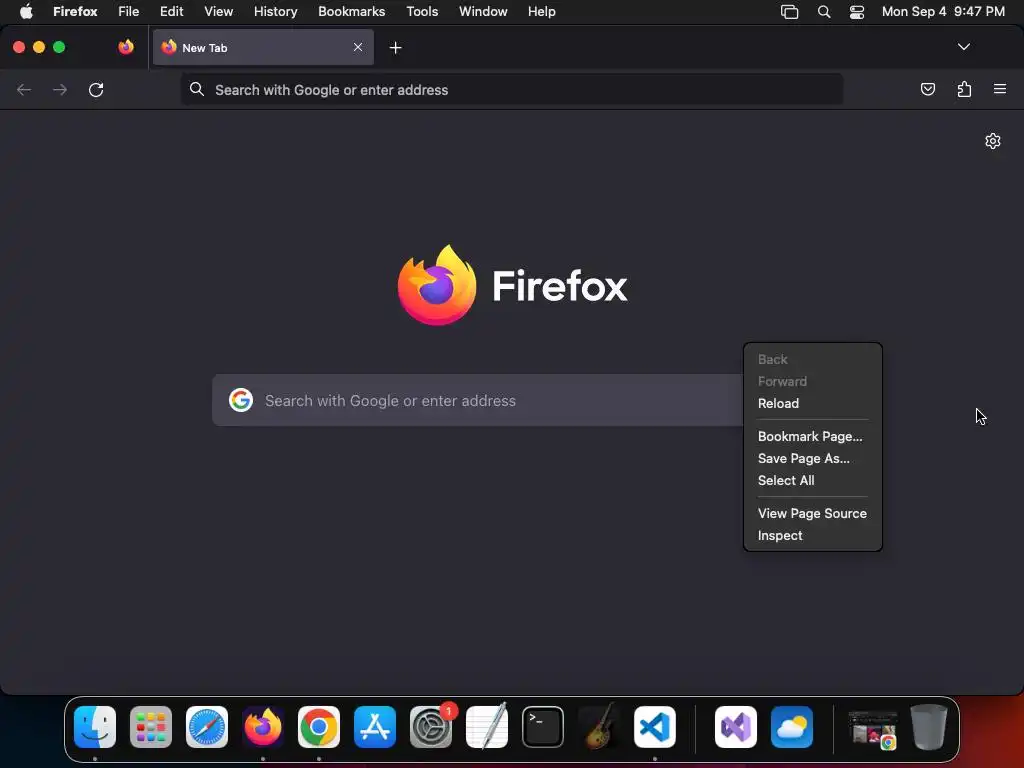This screenshot has height=768, width=1024.
Task: Open Visual Studio purple icon in Dock
Action: (x=736, y=727)
